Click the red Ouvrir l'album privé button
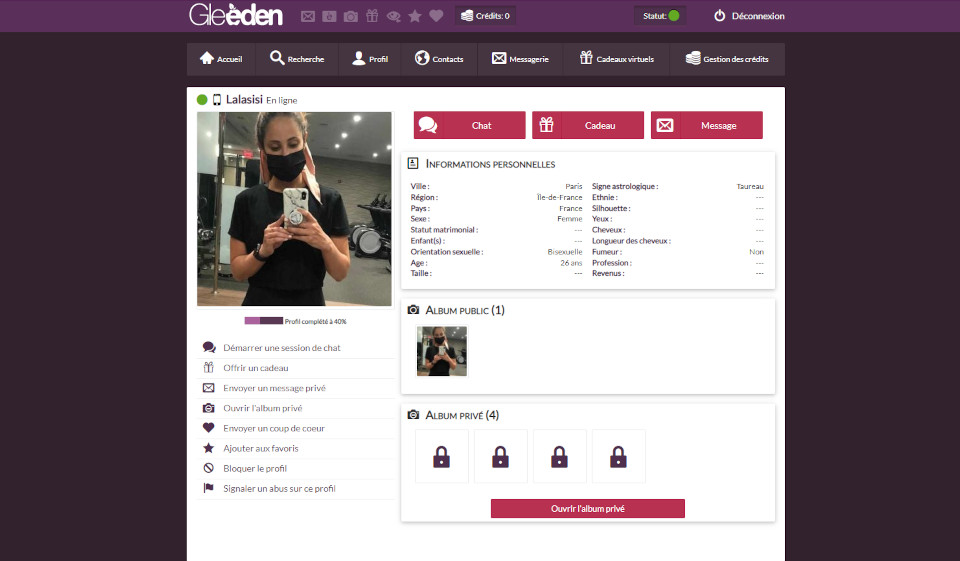 pyautogui.click(x=588, y=508)
